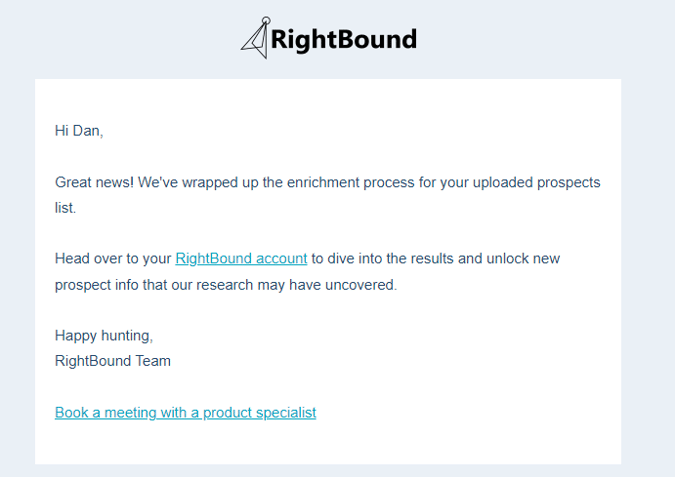Click the 'prospect info that our research' line
Viewport: 675px width, 477px height.
pos(154,285)
